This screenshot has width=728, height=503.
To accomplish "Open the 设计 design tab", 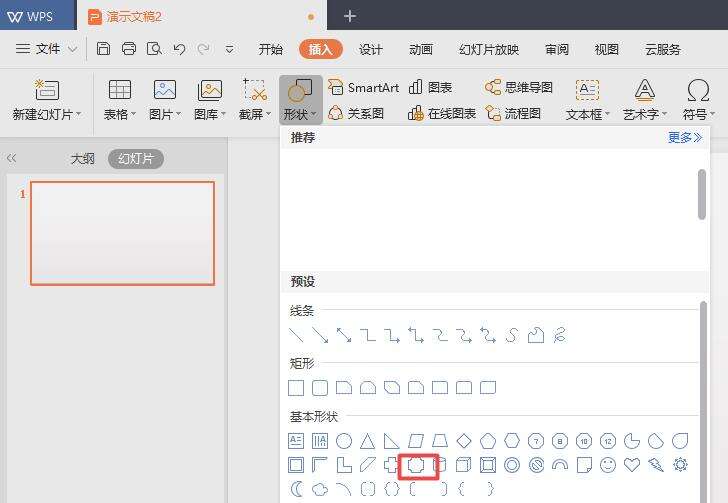I will [x=371, y=49].
